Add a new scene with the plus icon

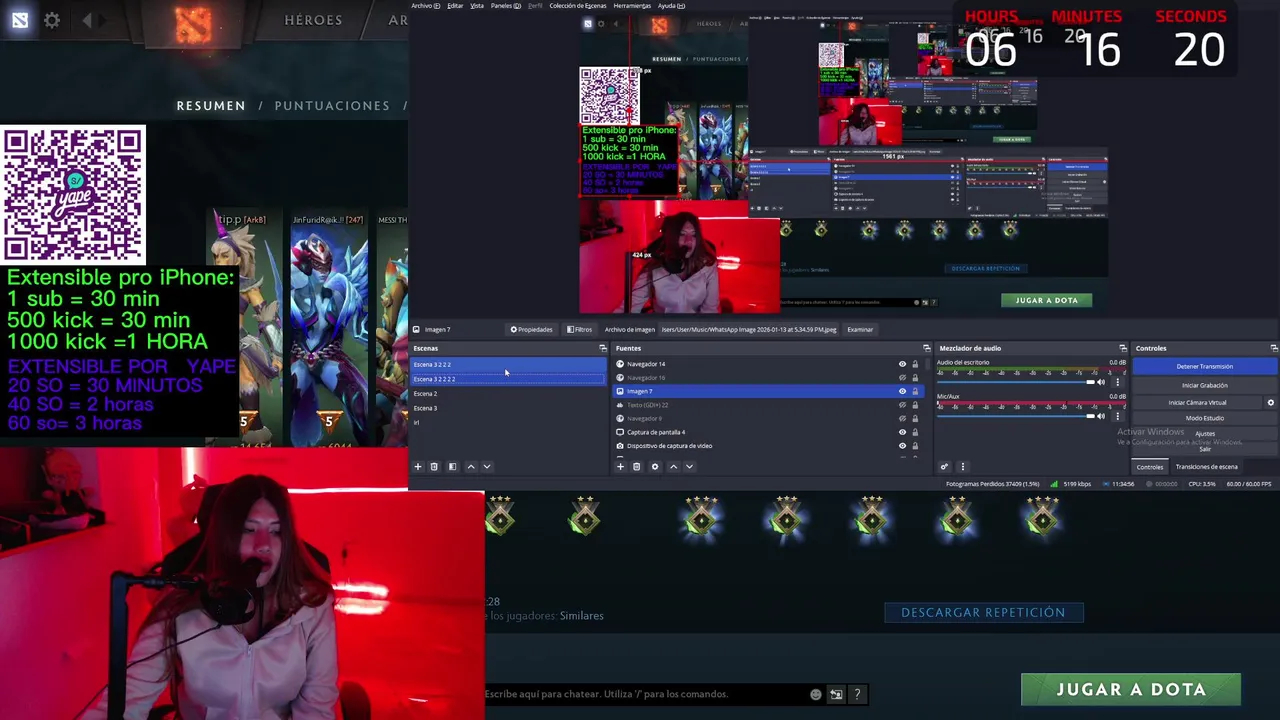click(x=418, y=466)
